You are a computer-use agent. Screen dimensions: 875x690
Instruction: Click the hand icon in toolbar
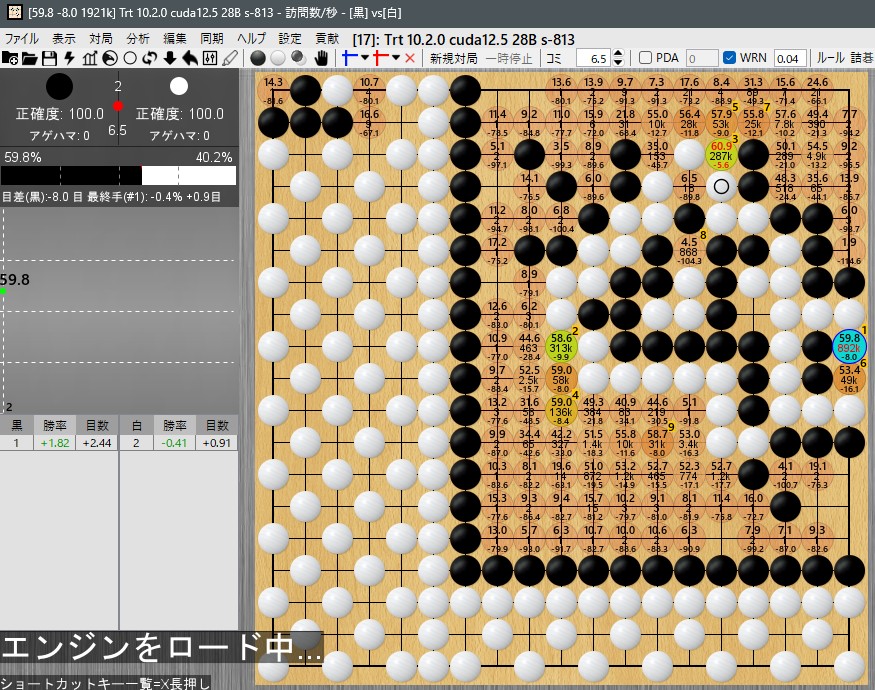pos(322,58)
